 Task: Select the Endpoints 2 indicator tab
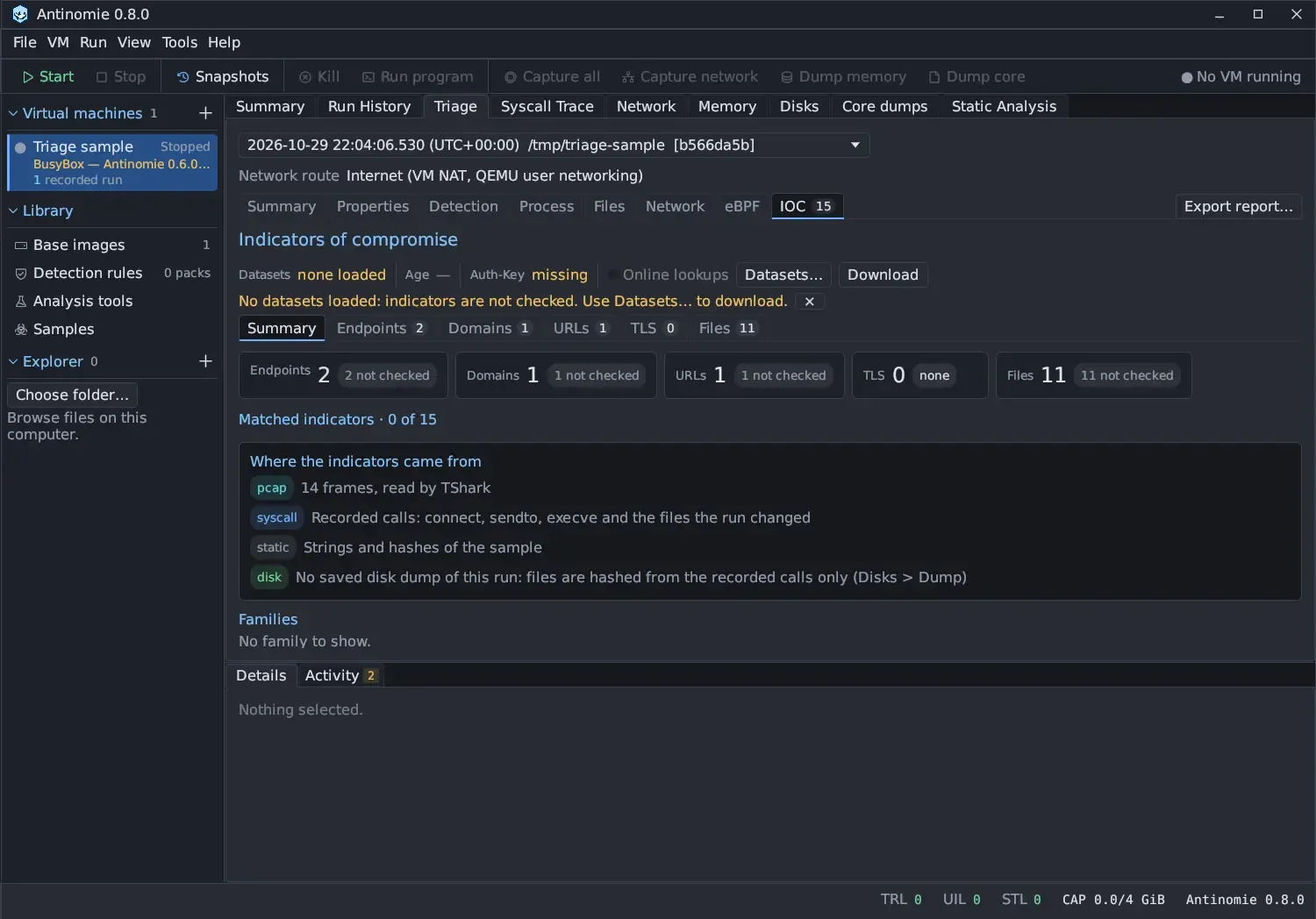[381, 328]
